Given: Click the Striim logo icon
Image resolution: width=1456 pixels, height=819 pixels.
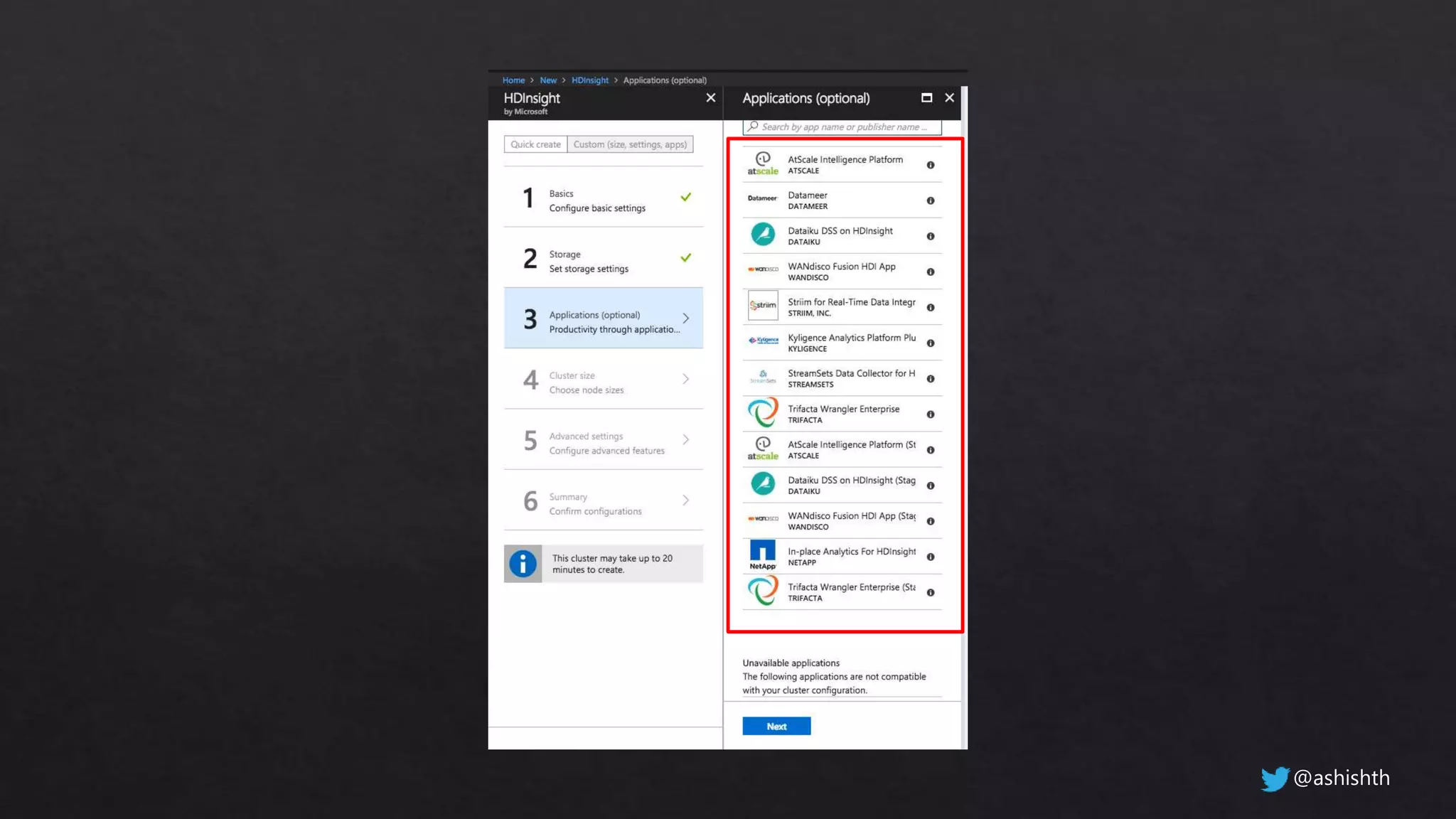Looking at the screenshot, I should (x=762, y=306).
